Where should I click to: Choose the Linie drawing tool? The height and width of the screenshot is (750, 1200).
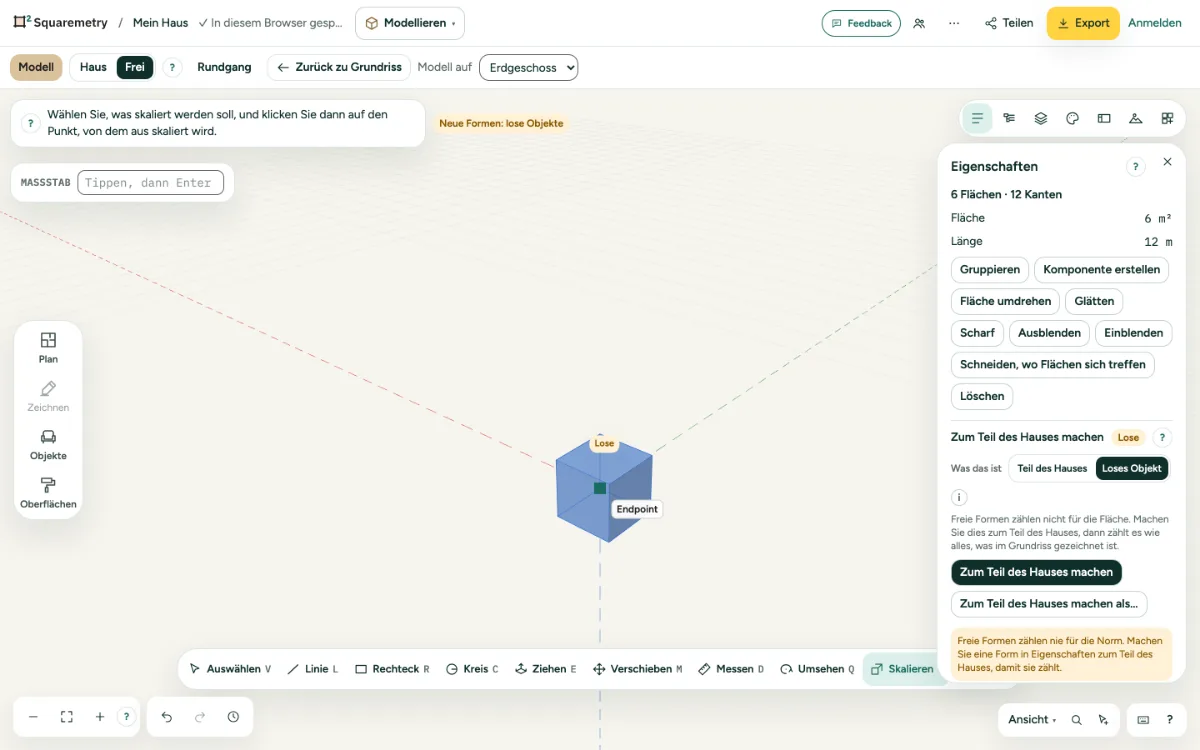313,669
